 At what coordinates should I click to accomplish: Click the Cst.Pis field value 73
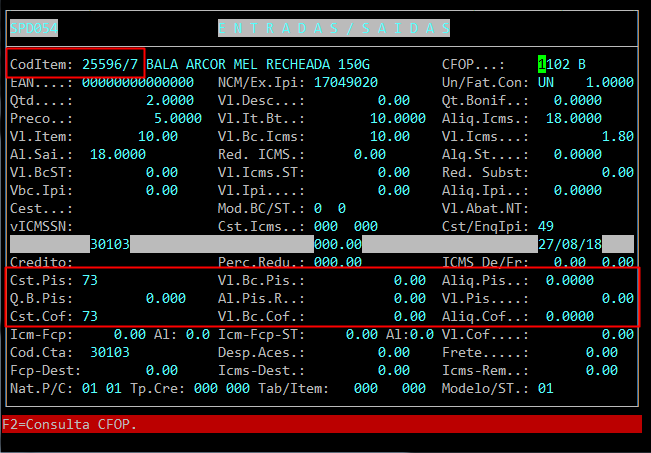[x=89, y=281]
